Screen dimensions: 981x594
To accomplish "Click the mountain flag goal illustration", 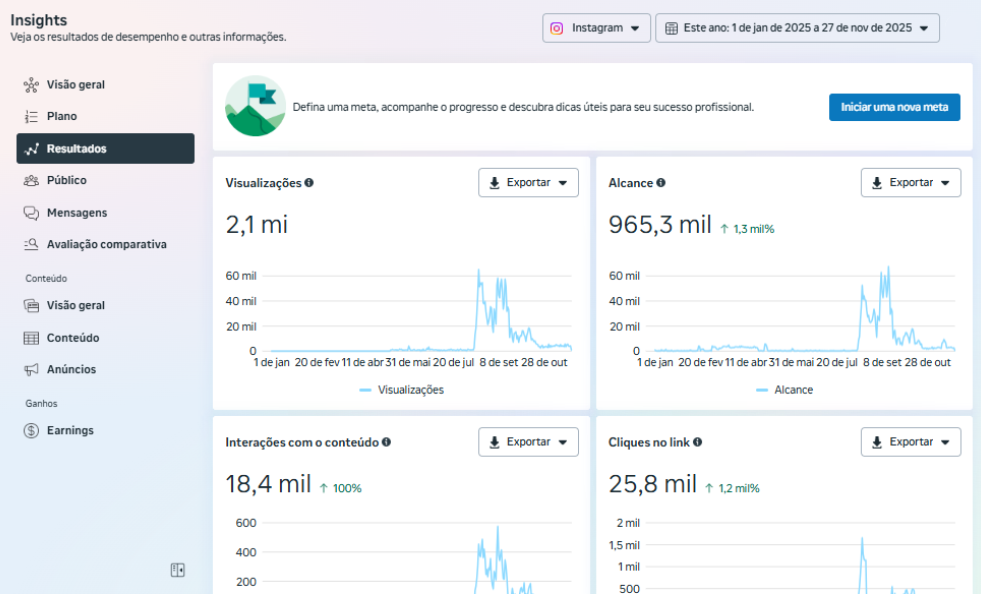I will pos(255,106).
